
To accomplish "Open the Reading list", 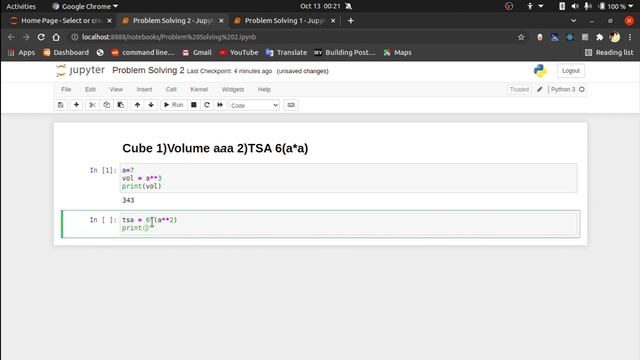I will click(x=609, y=52).
